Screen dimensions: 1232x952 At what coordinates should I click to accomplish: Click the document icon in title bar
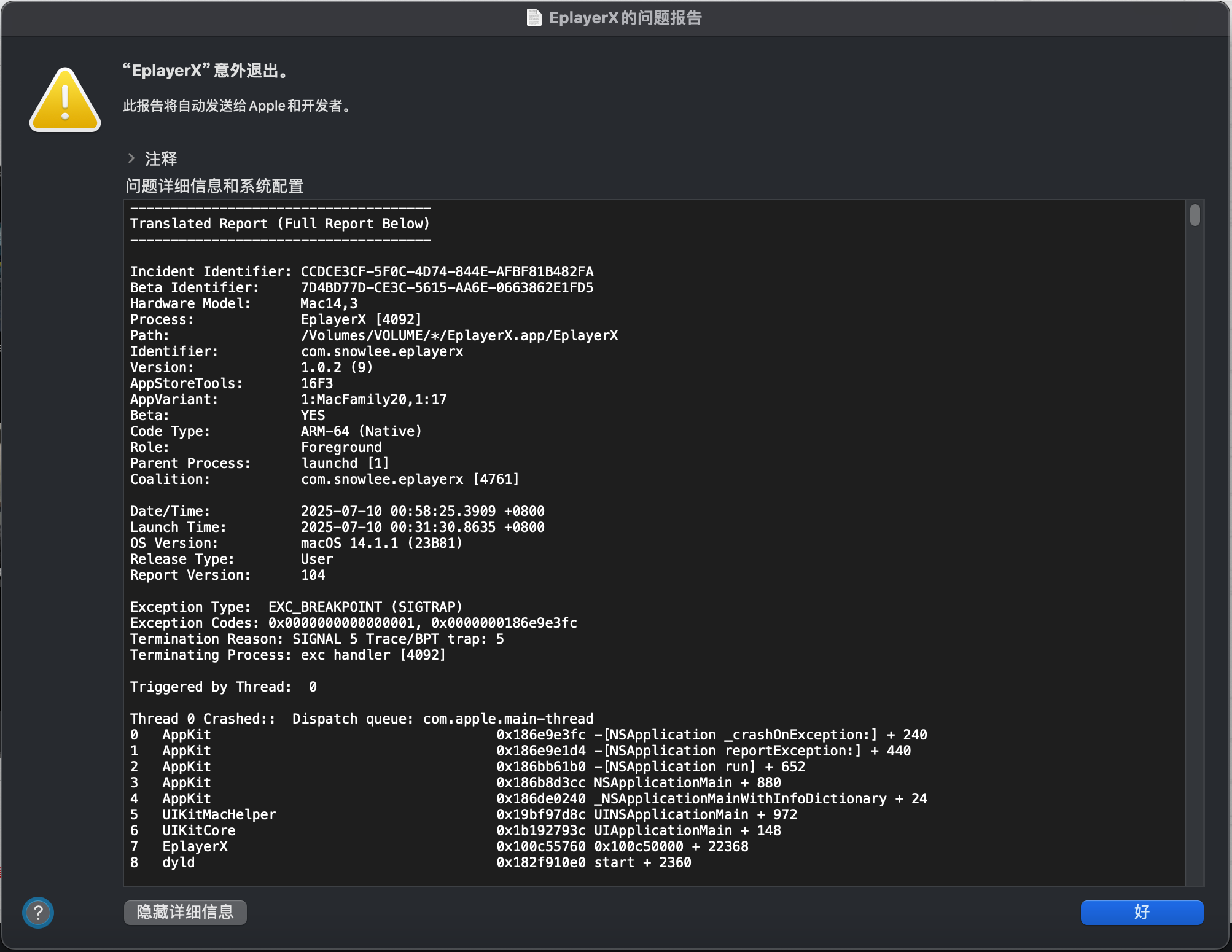pos(534,18)
